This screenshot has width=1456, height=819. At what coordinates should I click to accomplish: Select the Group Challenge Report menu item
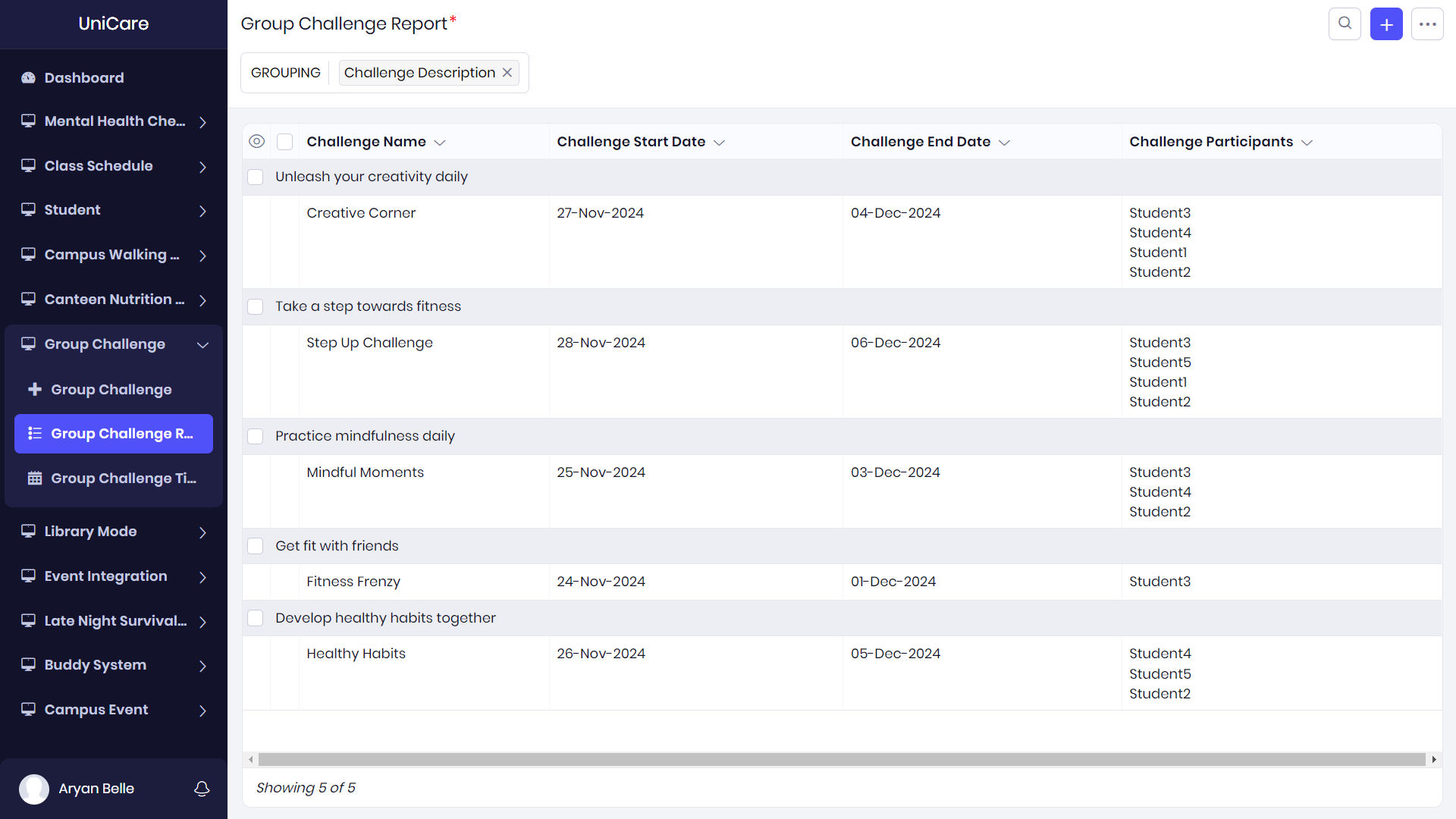tap(114, 434)
